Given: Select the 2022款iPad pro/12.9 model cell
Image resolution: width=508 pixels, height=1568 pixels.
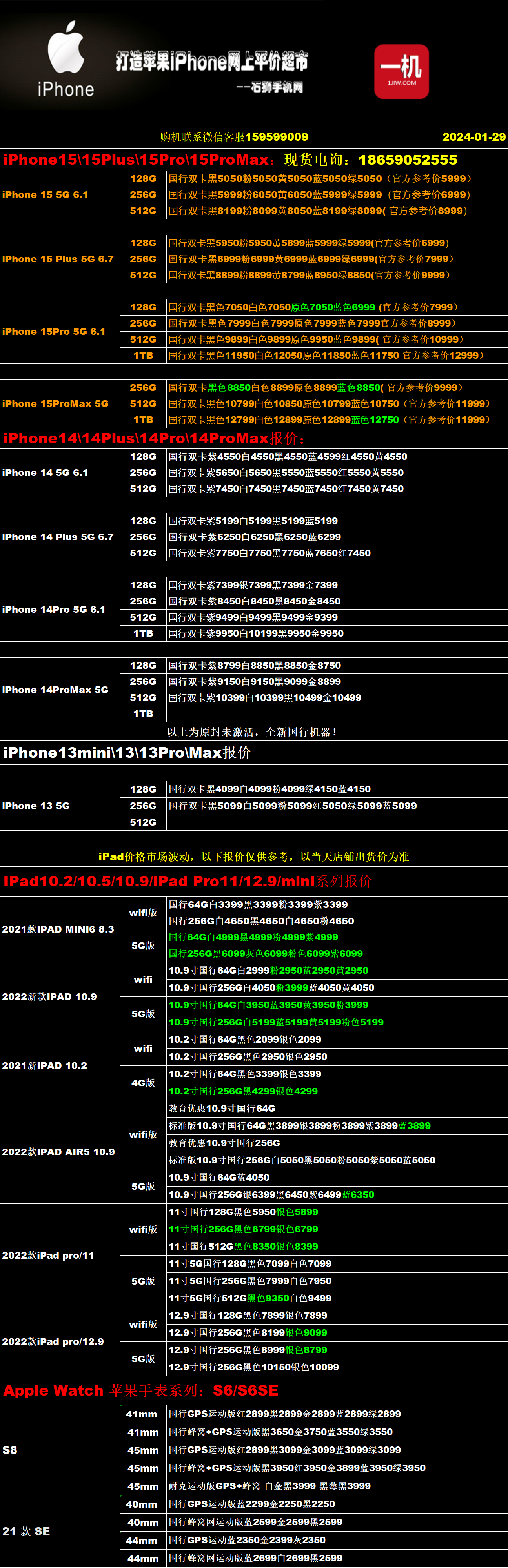Looking at the screenshot, I should (x=60, y=1341).
